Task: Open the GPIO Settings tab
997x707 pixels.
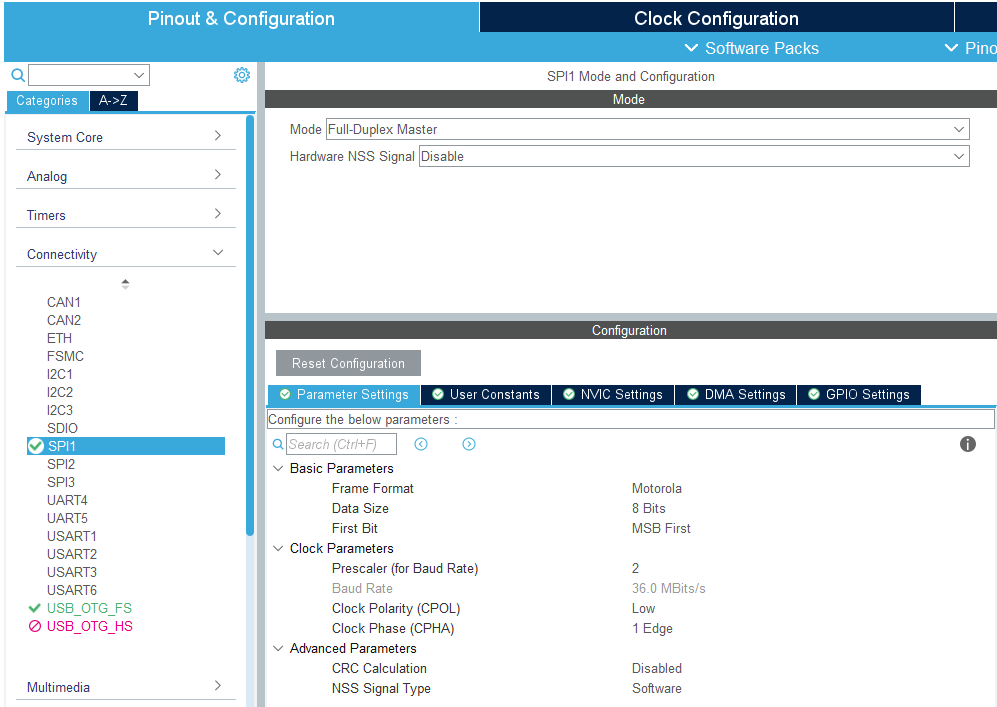Action: (x=858, y=394)
